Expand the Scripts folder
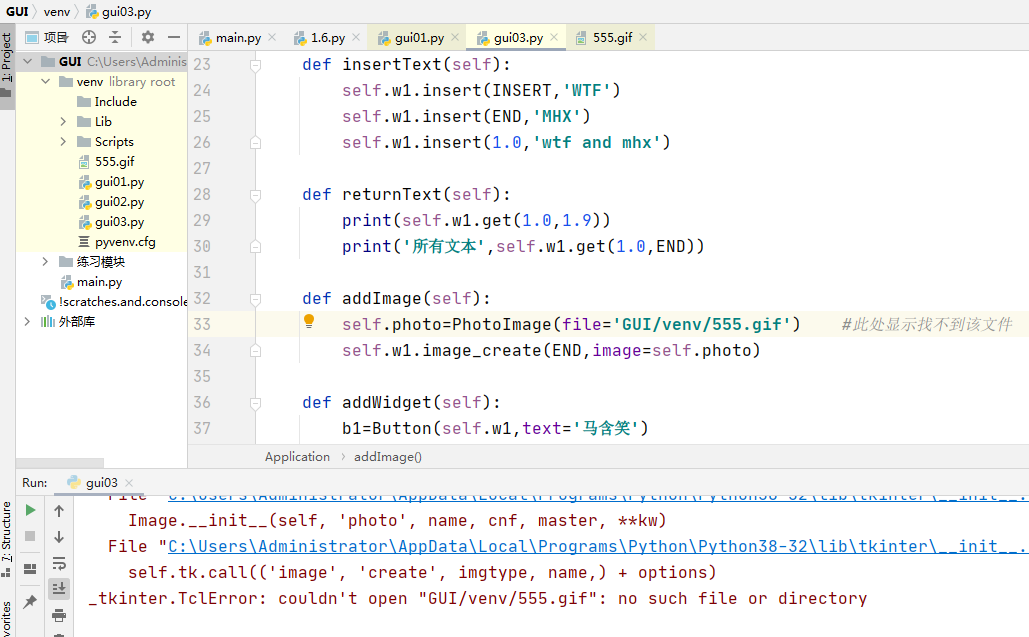Image resolution: width=1029 pixels, height=637 pixels. point(63,142)
